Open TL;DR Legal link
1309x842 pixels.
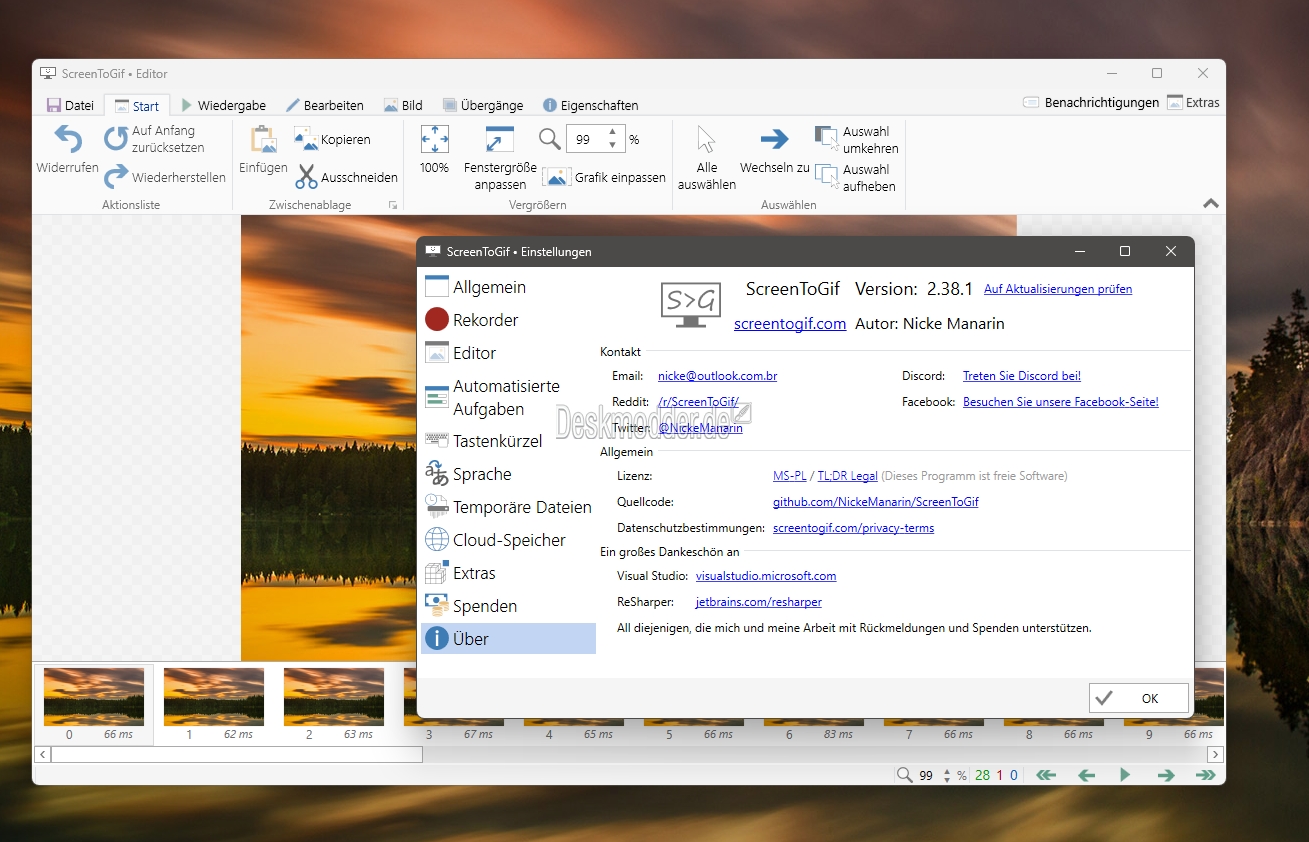coord(848,476)
